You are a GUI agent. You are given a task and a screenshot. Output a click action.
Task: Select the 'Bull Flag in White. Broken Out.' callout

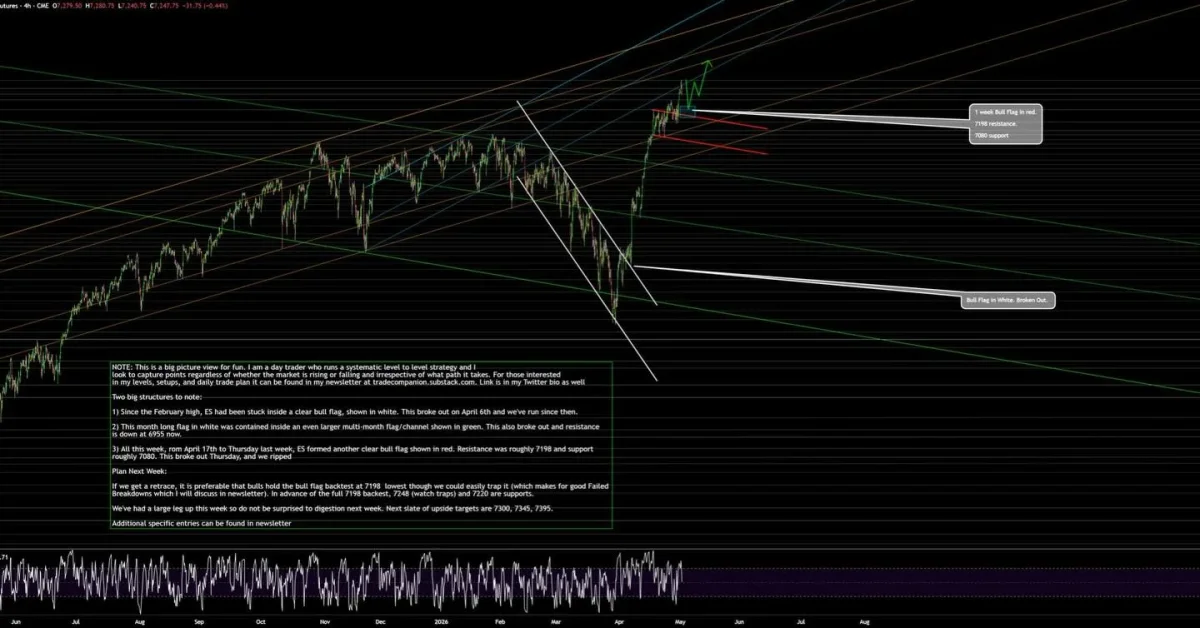click(x=1009, y=300)
